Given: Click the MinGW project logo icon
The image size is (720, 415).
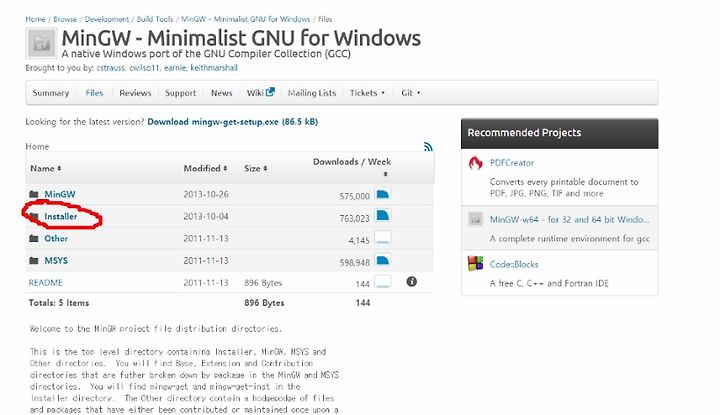Looking at the screenshot, I should pyautogui.click(x=41, y=43).
